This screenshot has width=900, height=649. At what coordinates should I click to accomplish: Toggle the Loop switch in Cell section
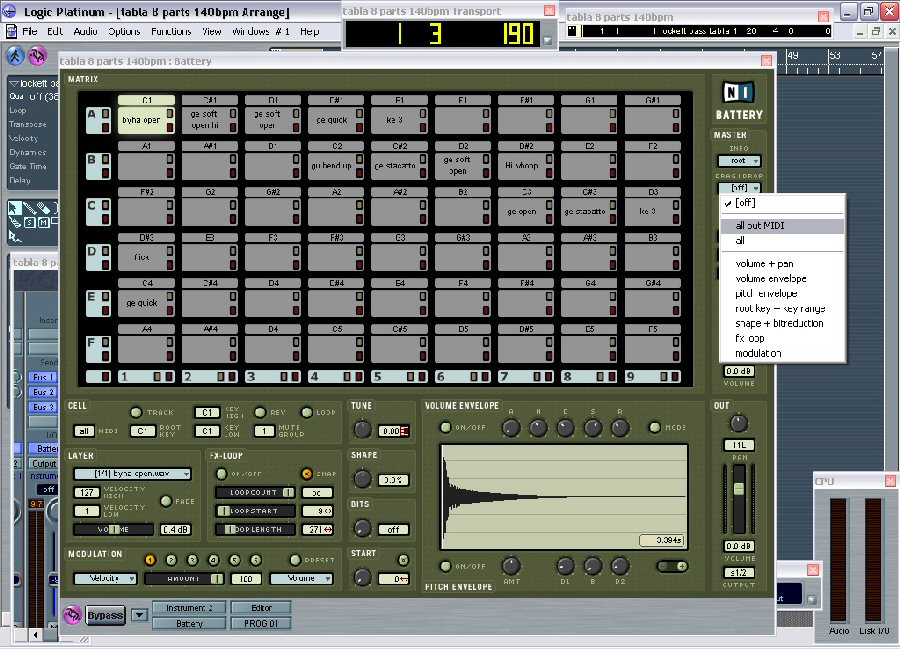tap(308, 412)
